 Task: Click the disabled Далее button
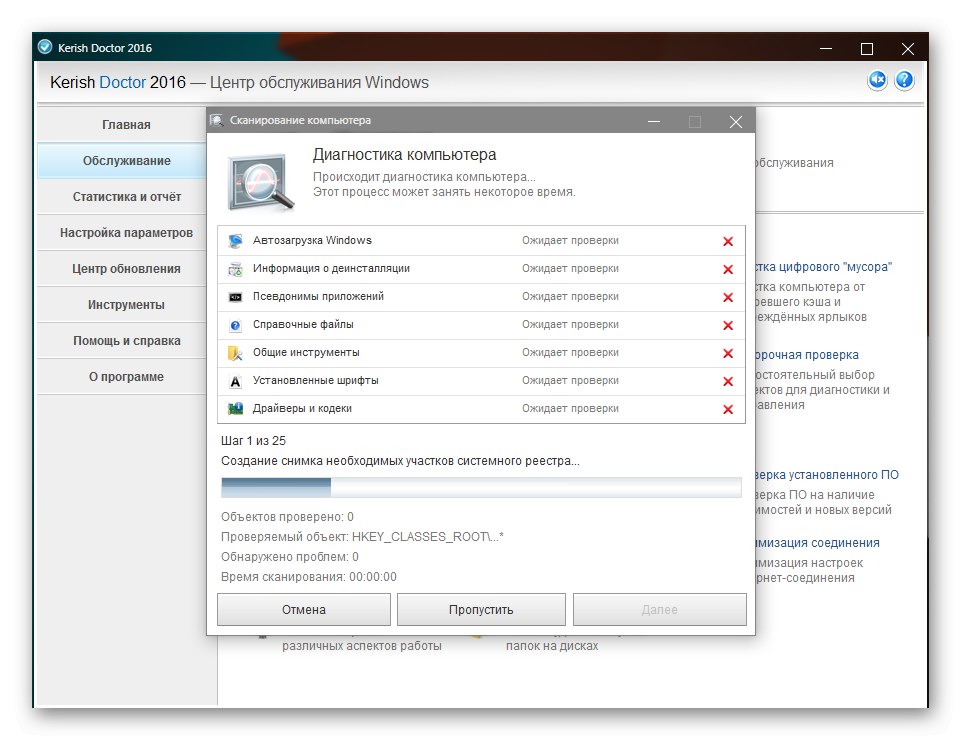pyautogui.click(x=659, y=609)
